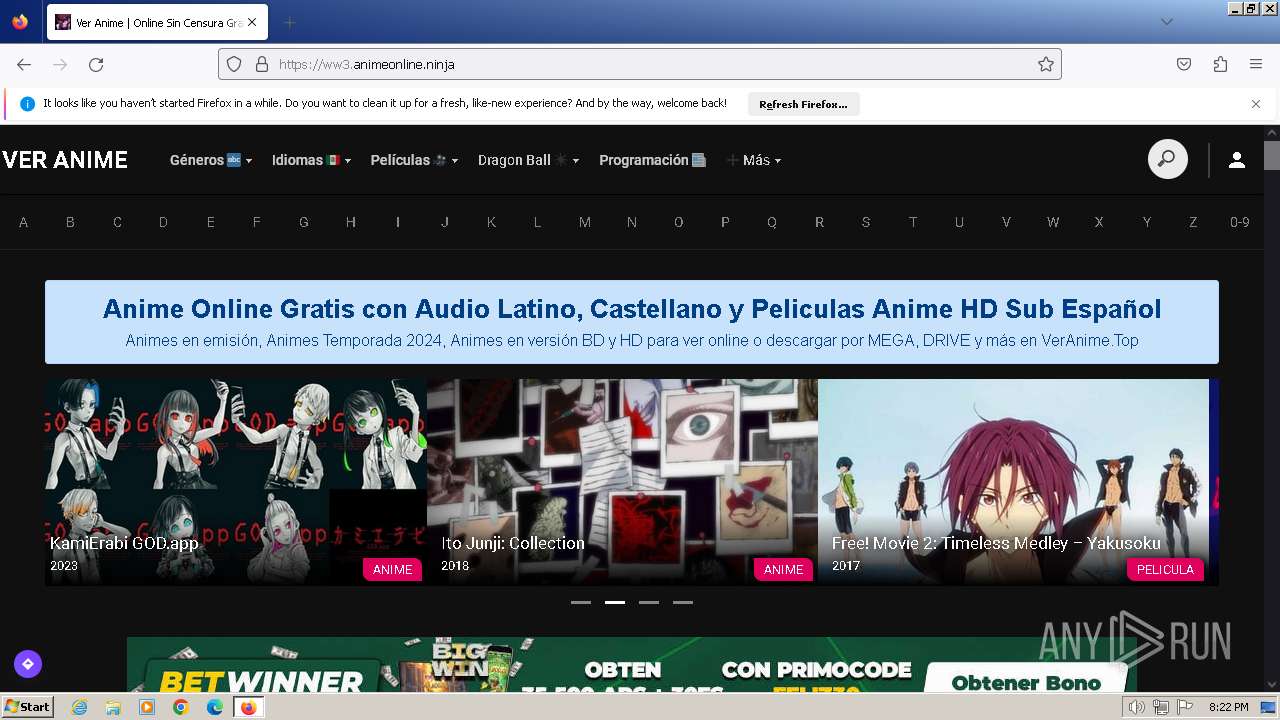
Task: Filter anime by letter K
Action: pos(491,222)
